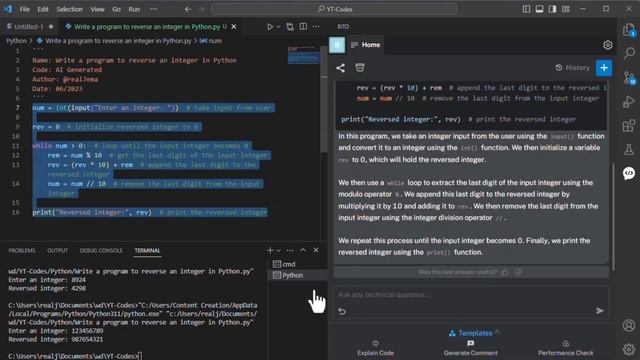640x360 pixels.
Task: Switch to the Untitled-1 editor tab
Action: 29,27
